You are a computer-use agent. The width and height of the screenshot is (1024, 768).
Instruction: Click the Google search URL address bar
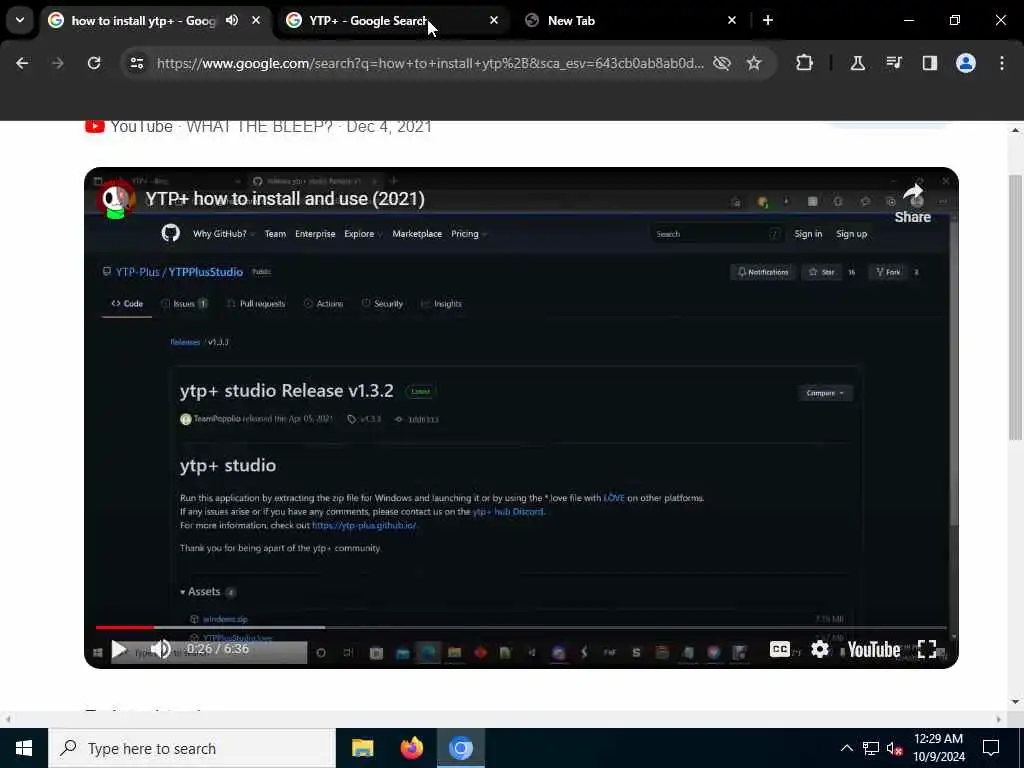(x=430, y=63)
